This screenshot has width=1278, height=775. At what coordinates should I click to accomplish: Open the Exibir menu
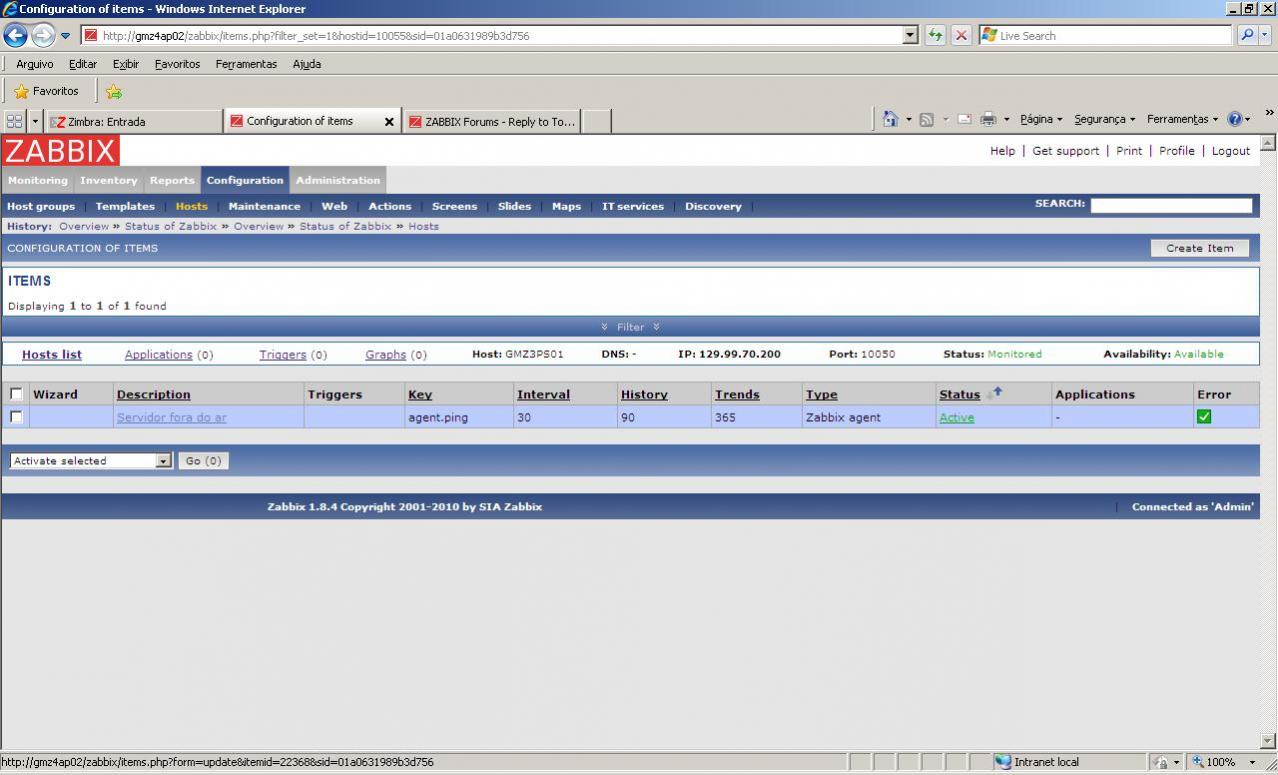[x=126, y=64]
